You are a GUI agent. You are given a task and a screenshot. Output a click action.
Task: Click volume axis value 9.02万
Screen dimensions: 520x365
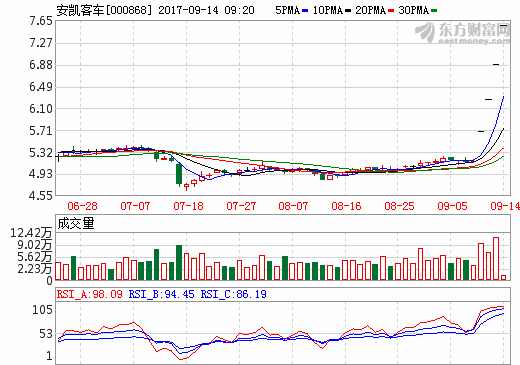click(x=35, y=245)
